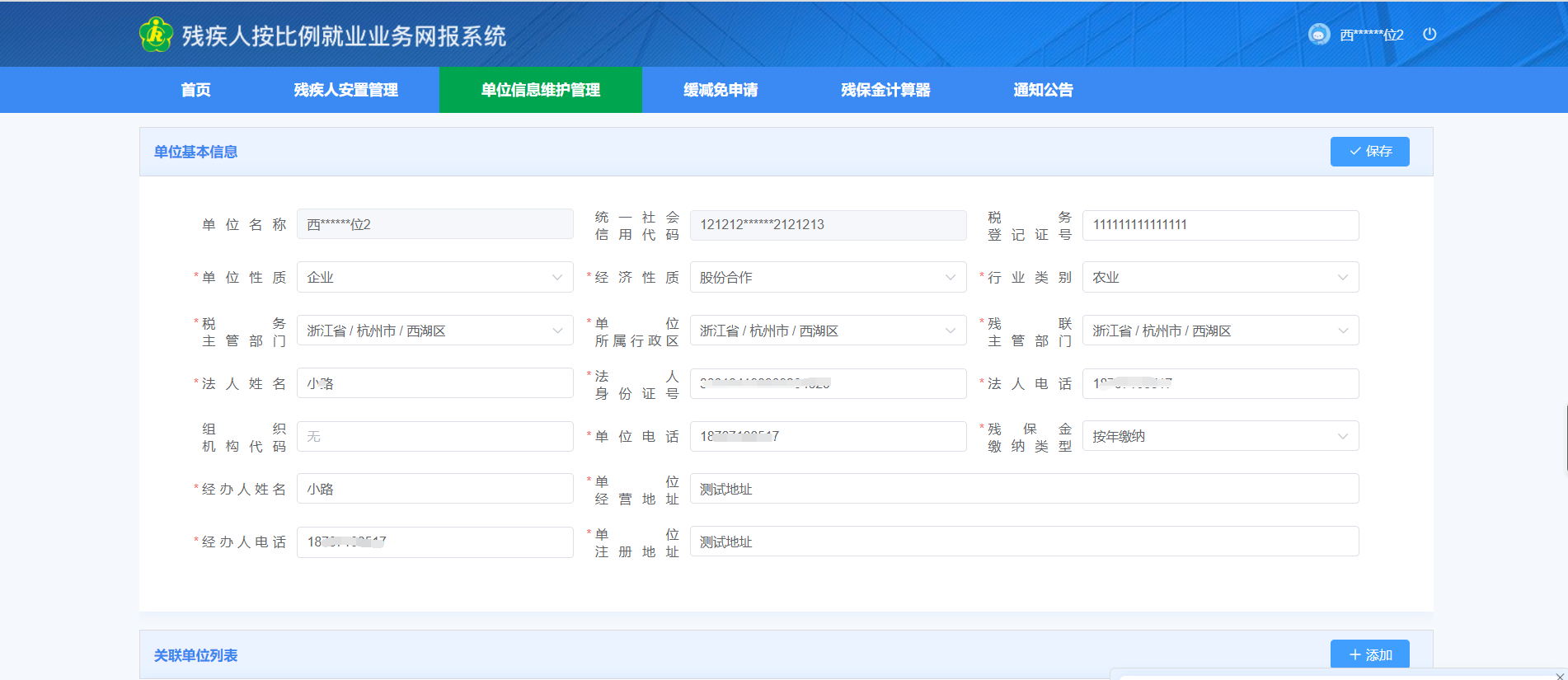This screenshot has height=680, width=1568.
Task: Open the 税务主管部门 region selector
Action: tap(435, 331)
